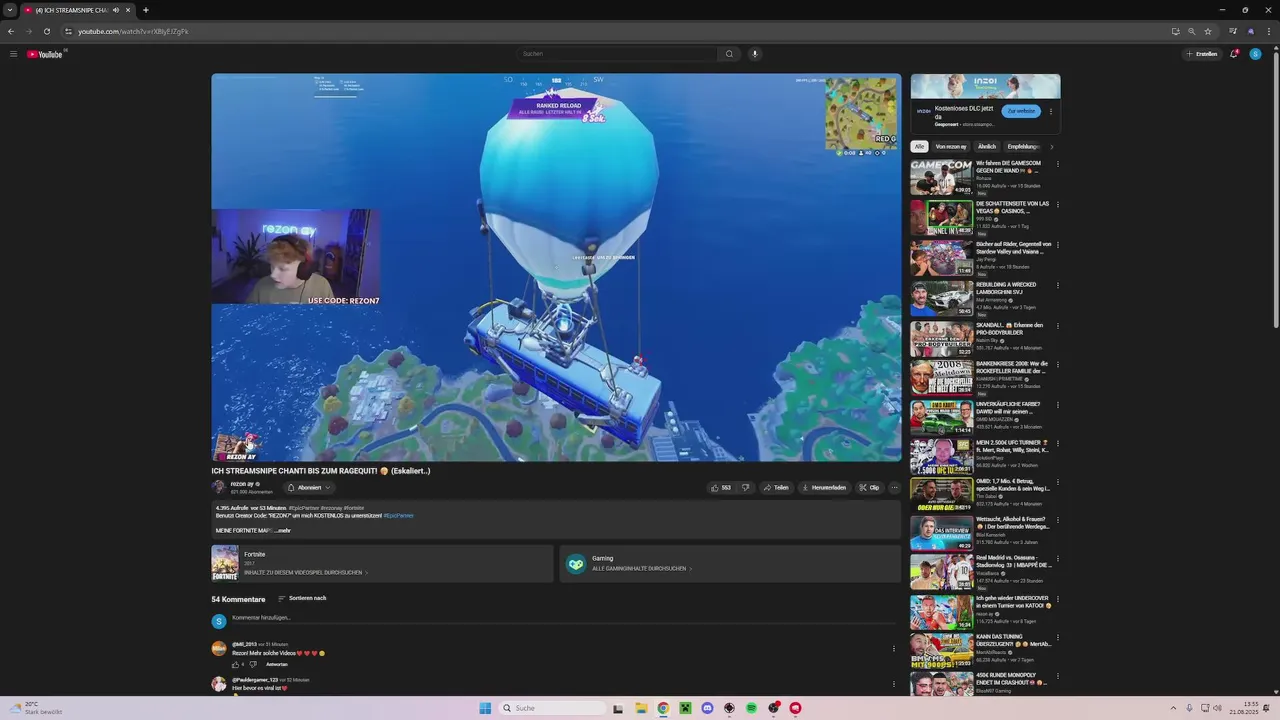Image resolution: width=1280 pixels, height=720 pixels.
Task: Share video with Teilen button
Action: (776, 488)
